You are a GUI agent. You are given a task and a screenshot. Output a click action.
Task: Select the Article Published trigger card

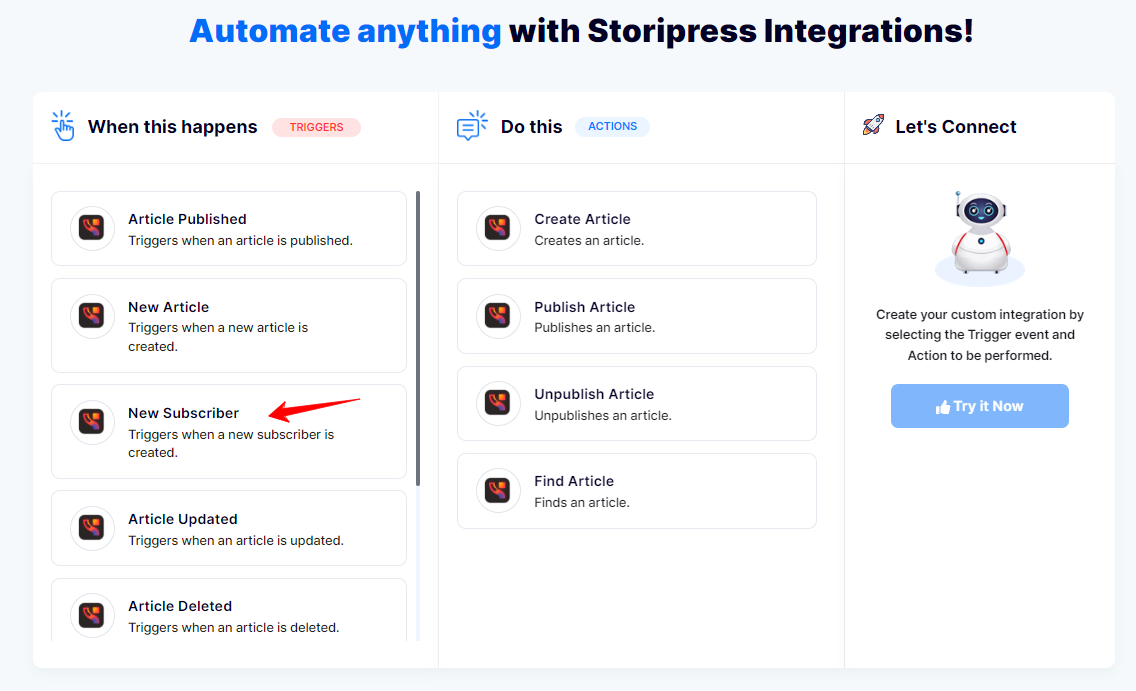[x=229, y=229]
